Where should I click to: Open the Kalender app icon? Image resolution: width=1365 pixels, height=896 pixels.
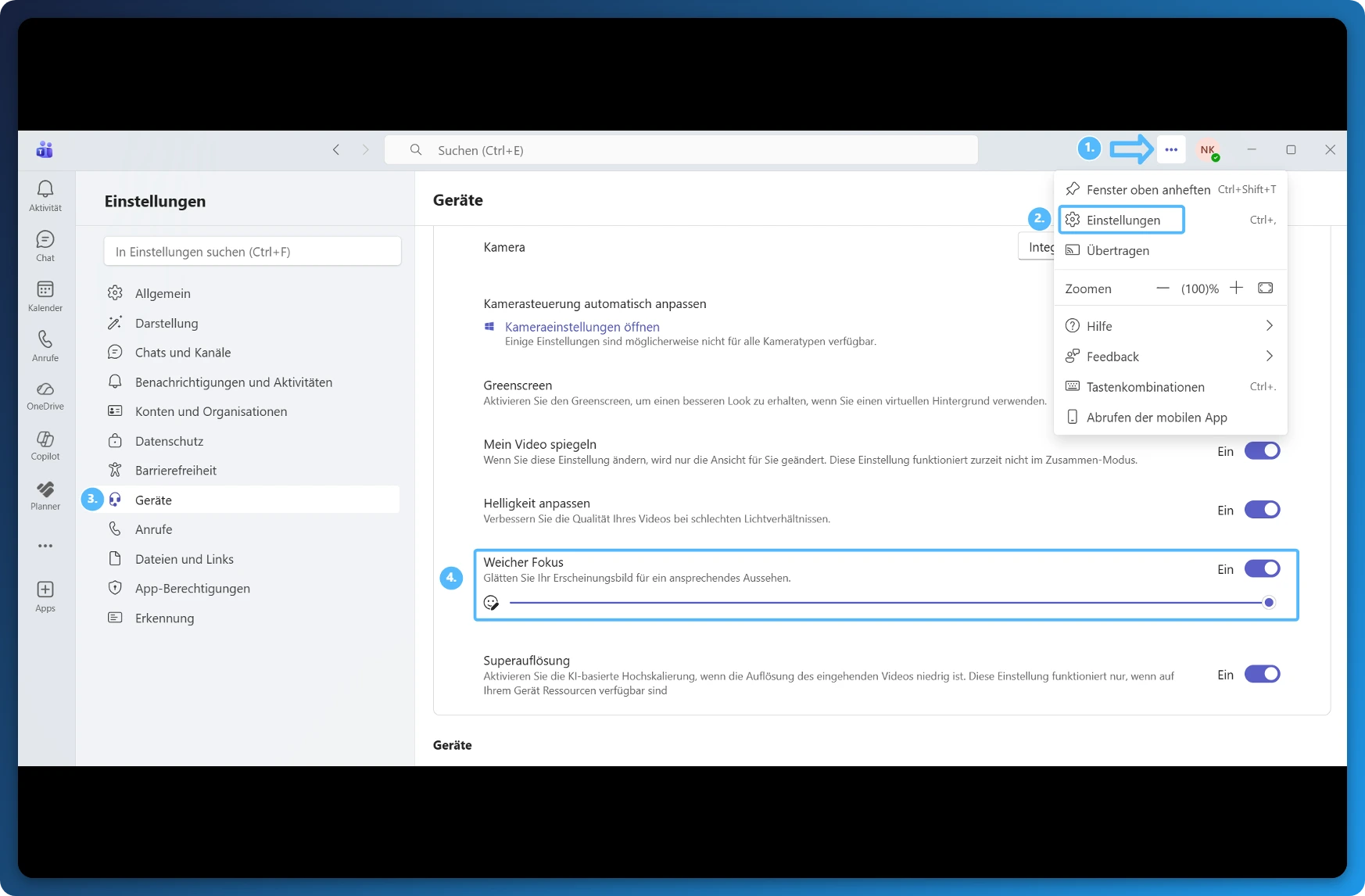point(45,289)
